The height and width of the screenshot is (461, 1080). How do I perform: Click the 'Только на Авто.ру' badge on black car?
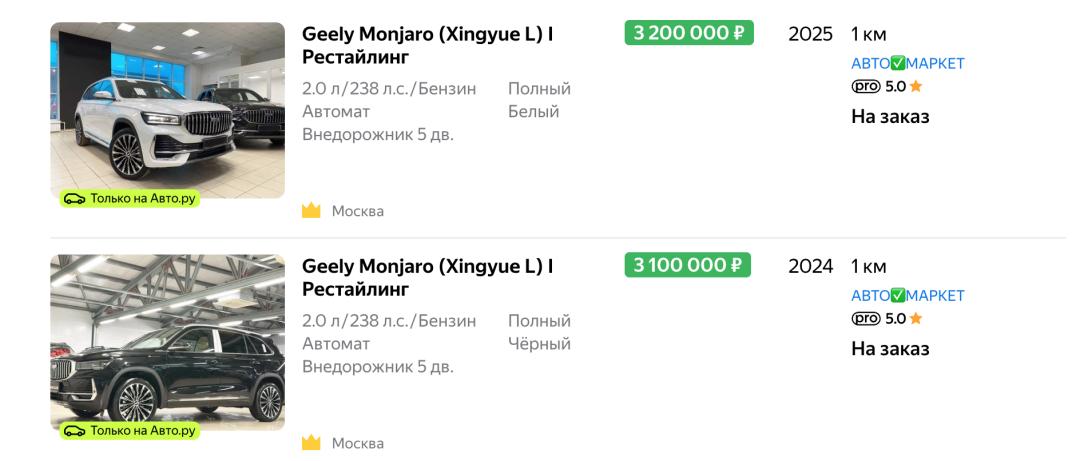tap(130, 431)
